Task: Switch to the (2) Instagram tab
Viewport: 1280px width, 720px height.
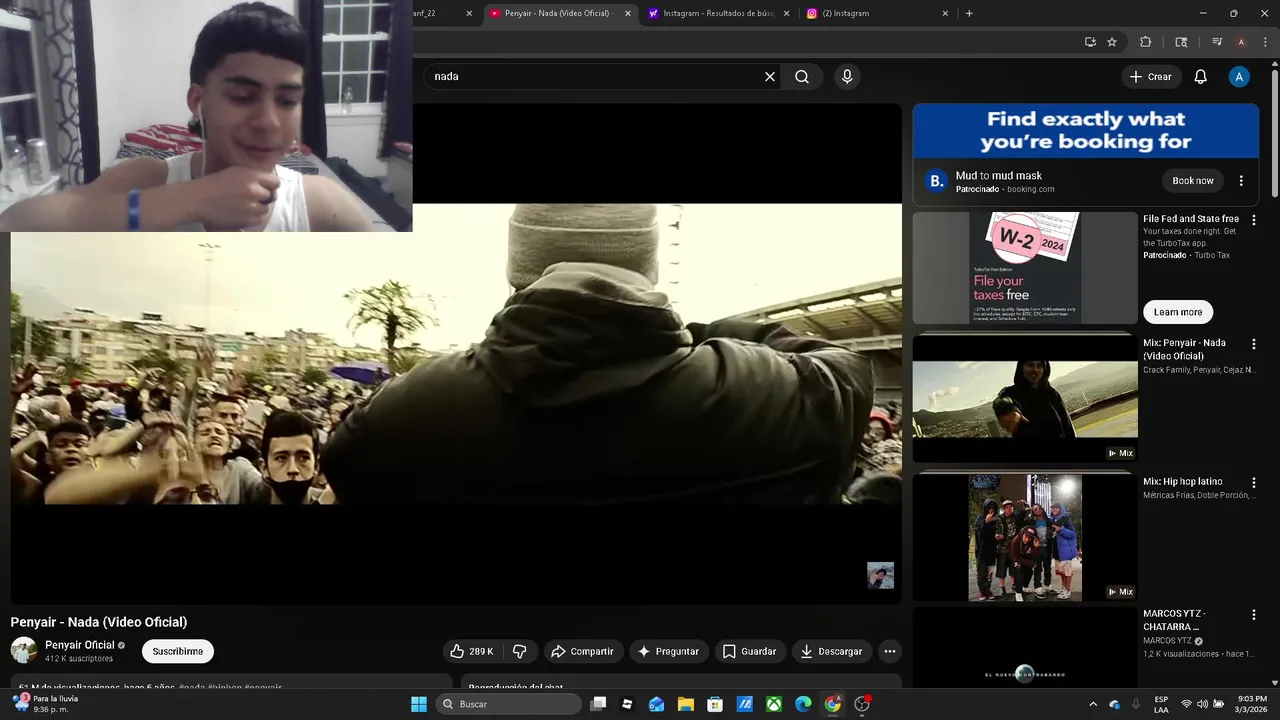Action: tap(877, 13)
